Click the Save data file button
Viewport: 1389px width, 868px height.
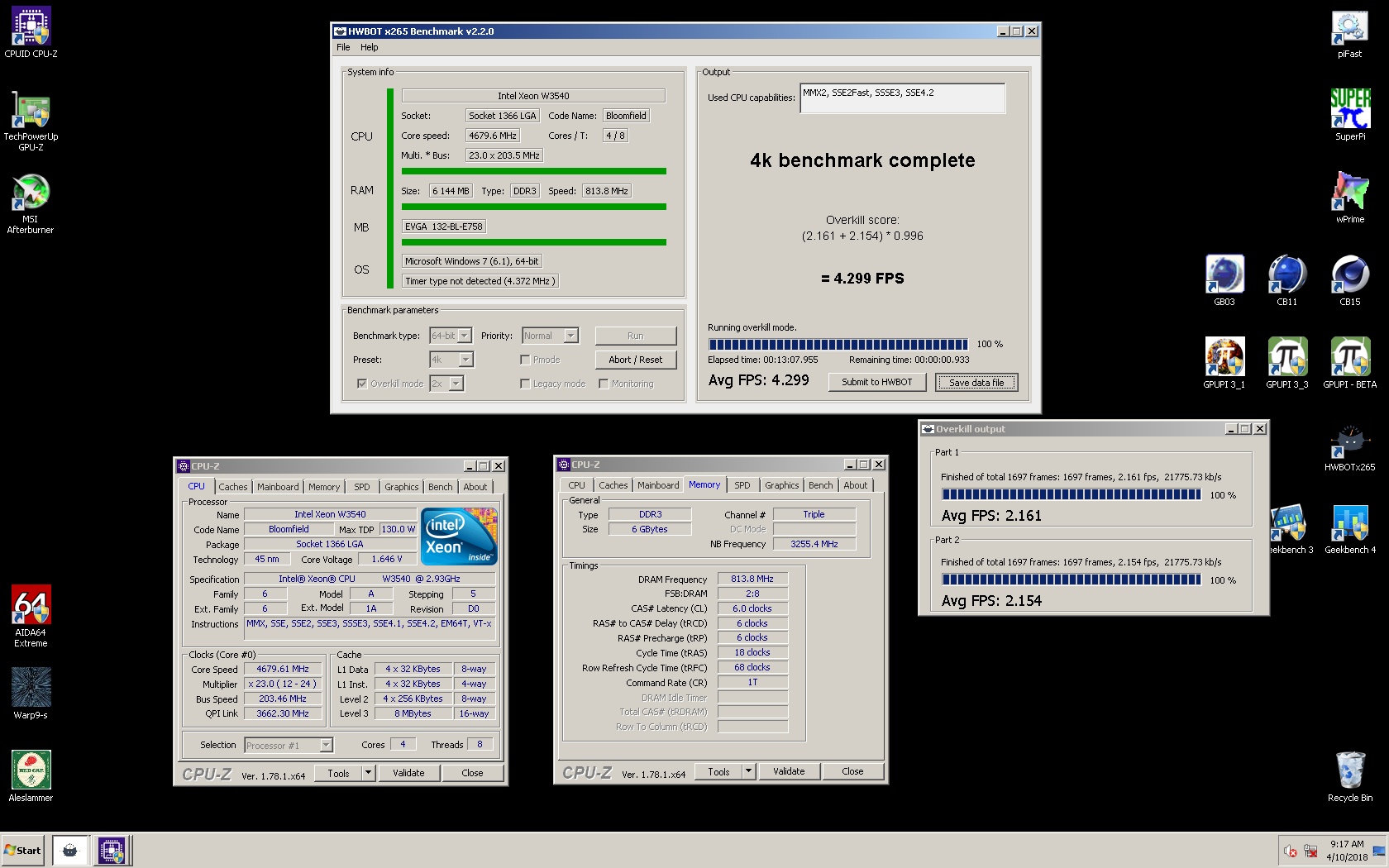(x=976, y=383)
